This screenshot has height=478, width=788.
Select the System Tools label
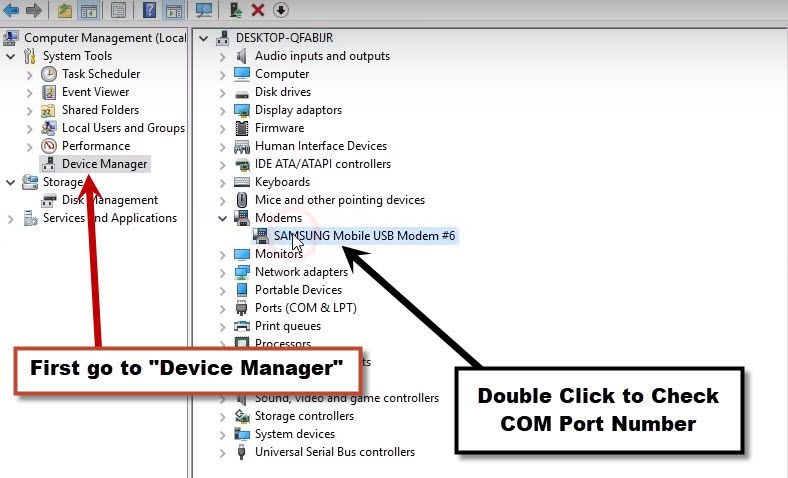[x=77, y=56]
